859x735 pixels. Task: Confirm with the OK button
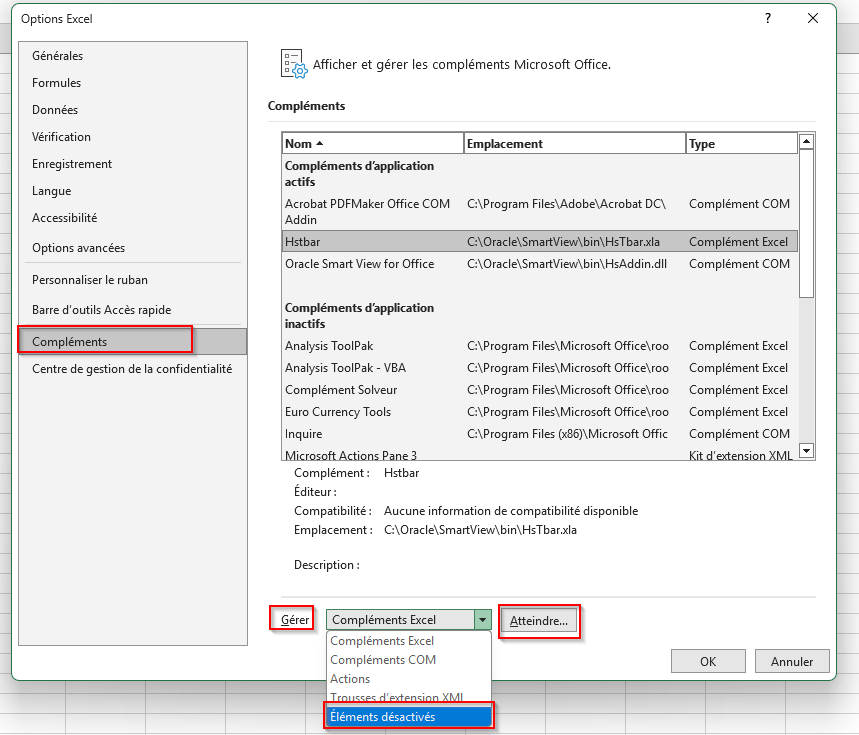(708, 661)
